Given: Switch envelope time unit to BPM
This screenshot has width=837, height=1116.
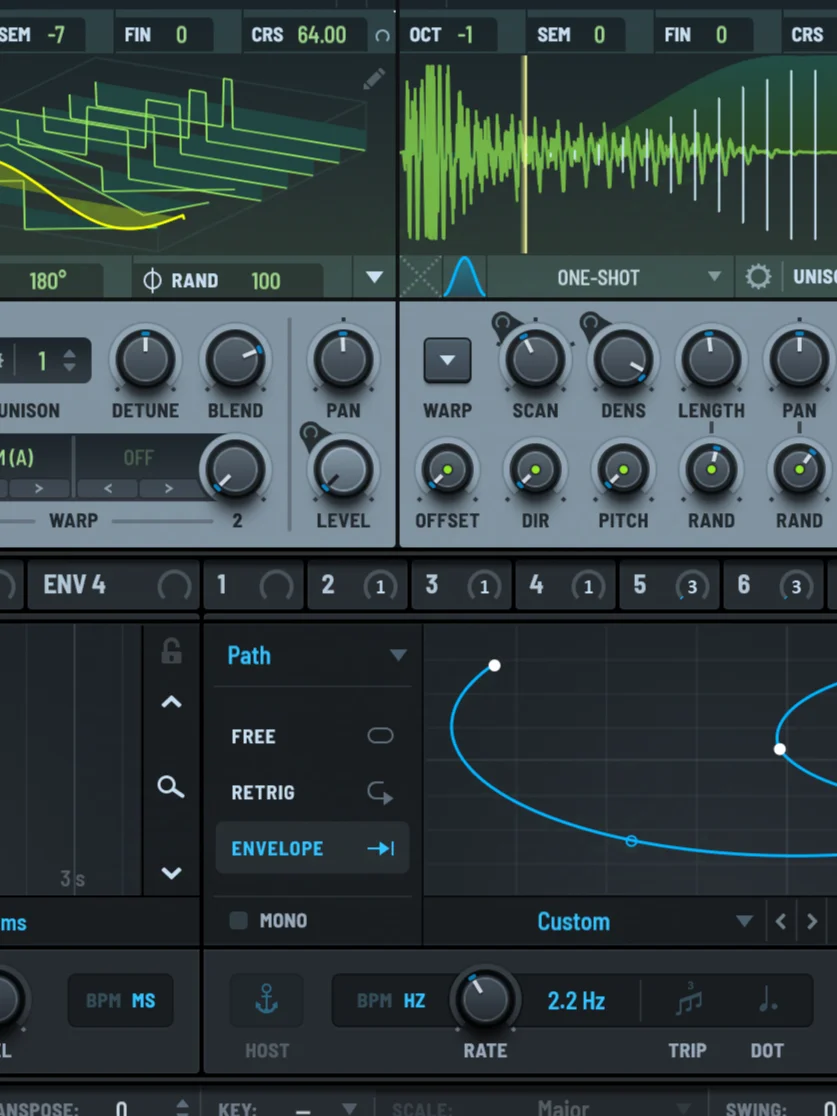Looking at the screenshot, I should click(x=103, y=1001).
